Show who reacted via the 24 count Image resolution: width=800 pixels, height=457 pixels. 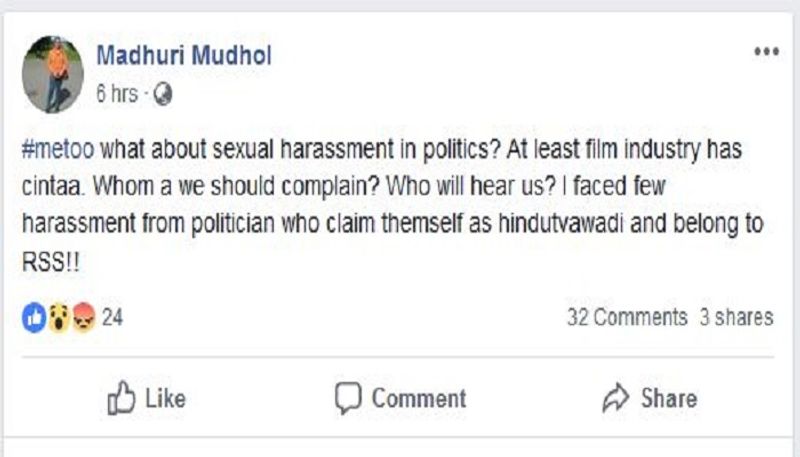tap(112, 318)
